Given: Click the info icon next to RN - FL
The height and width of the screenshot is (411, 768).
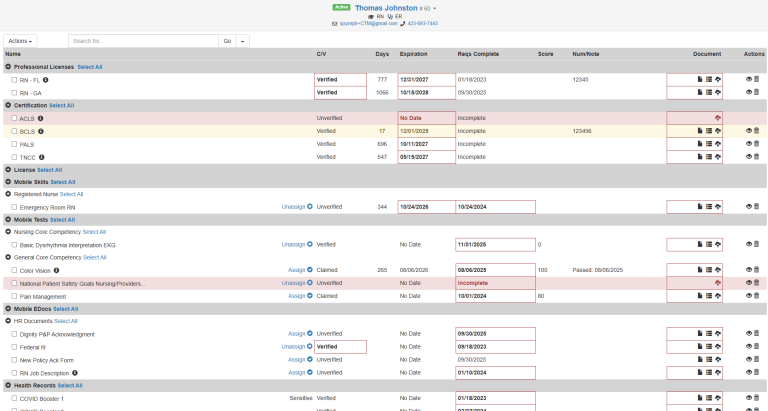Looking at the screenshot, I should [46, 80].
